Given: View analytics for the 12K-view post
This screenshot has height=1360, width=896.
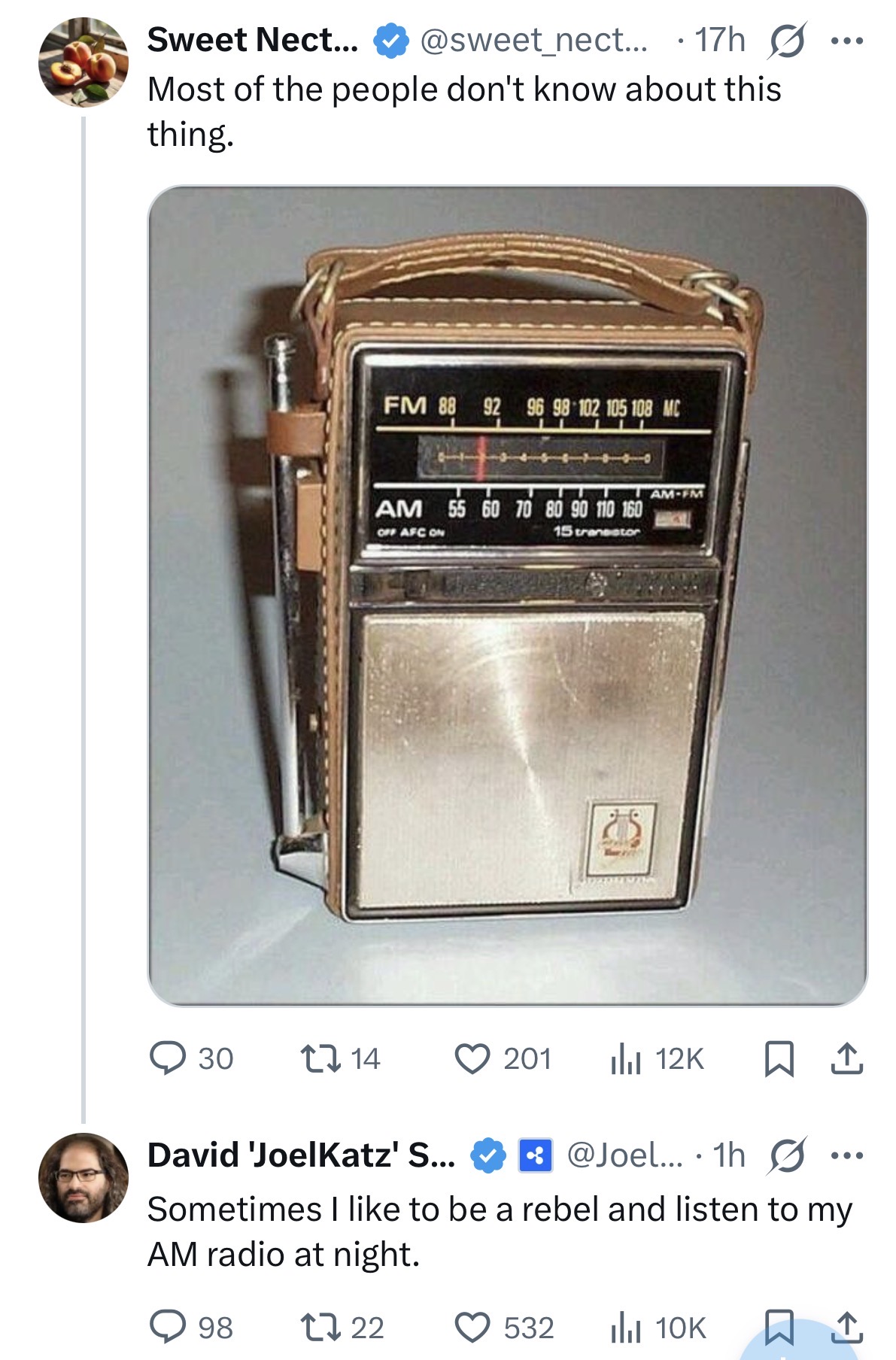Looking at the screenshot, I should click(x=625, y=1059).
